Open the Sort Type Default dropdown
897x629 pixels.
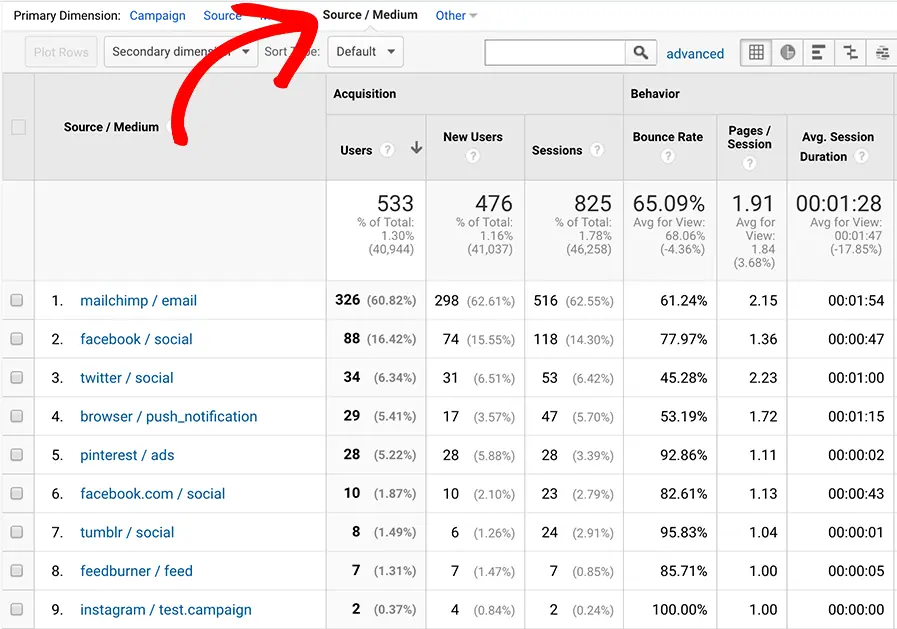(366, 52)
